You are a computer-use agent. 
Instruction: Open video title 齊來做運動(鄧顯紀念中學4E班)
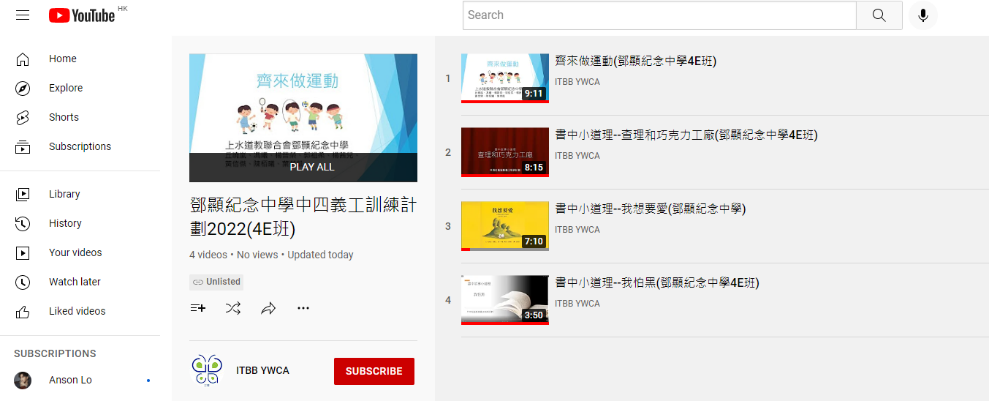(x=635, y=61)
